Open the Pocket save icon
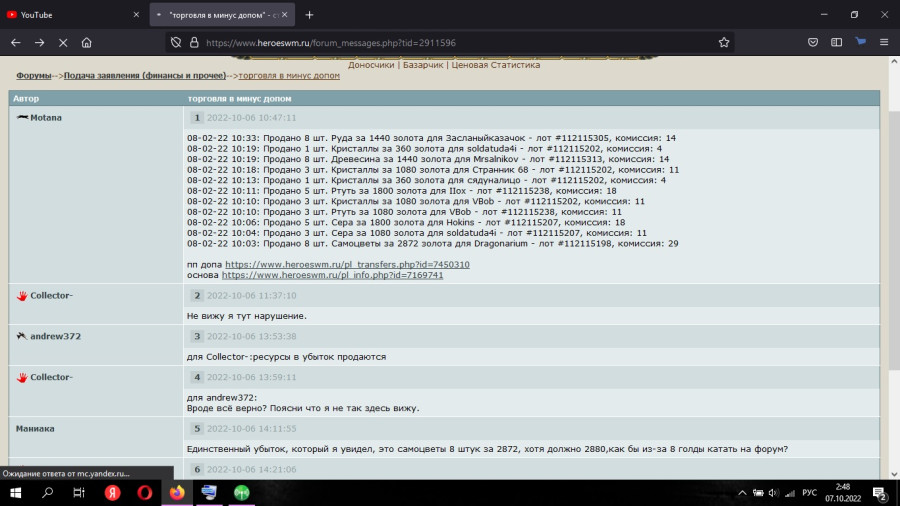Image resolution: width=900 pixels, height=506 pixels. pos(811,43)
